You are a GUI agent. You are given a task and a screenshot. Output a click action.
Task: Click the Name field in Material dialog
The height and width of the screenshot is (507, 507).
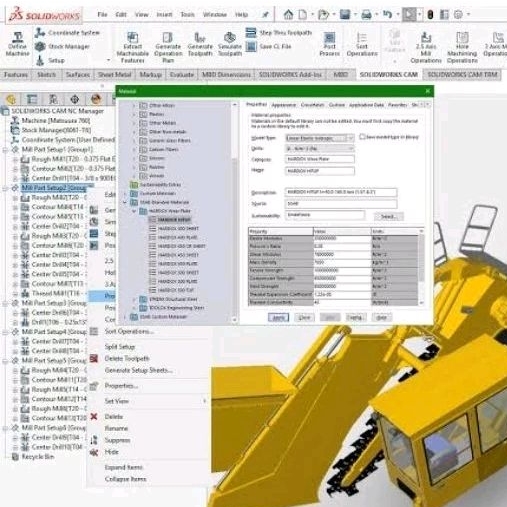tap(320, 171)
